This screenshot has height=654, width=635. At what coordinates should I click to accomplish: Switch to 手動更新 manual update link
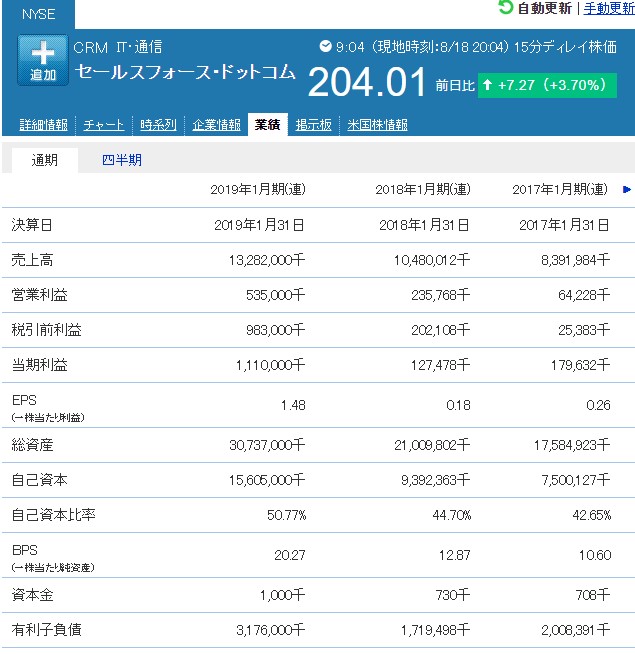coord(609,8)
